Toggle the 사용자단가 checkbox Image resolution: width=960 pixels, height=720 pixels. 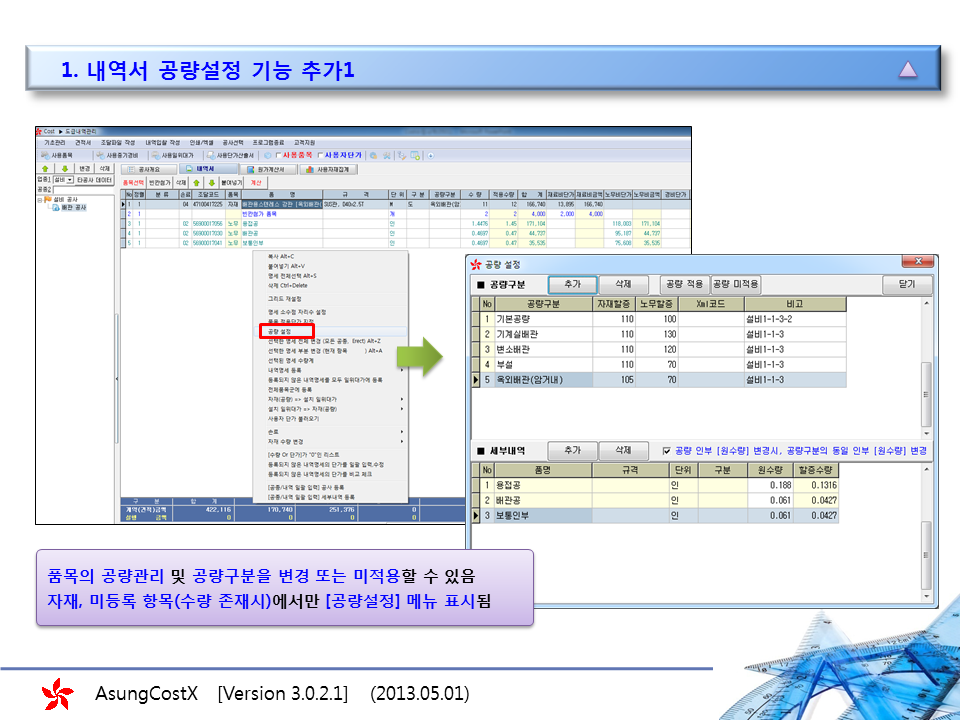point(321,155)
